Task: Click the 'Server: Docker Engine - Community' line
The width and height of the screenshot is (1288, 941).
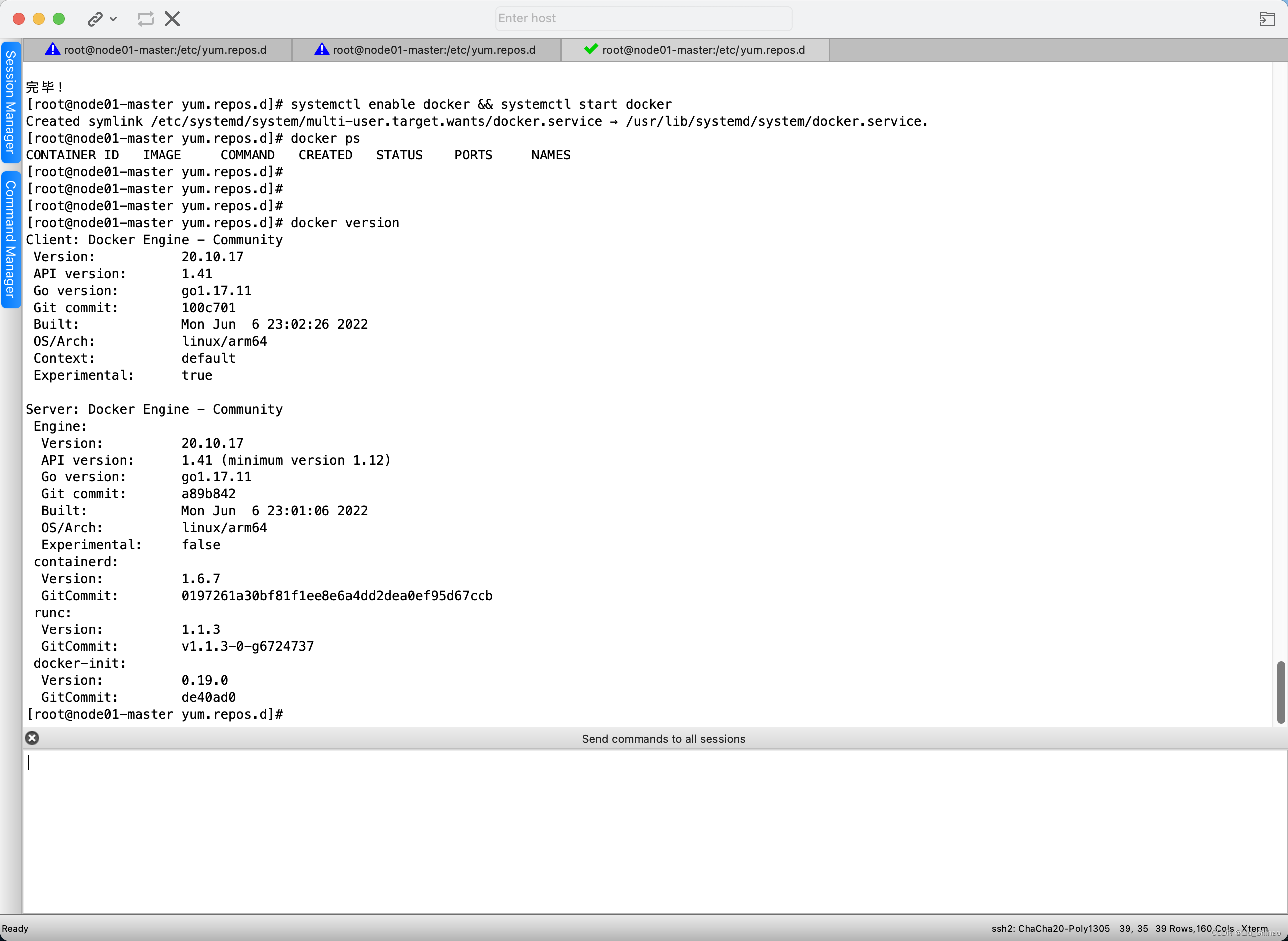Action: pos(155,410)
